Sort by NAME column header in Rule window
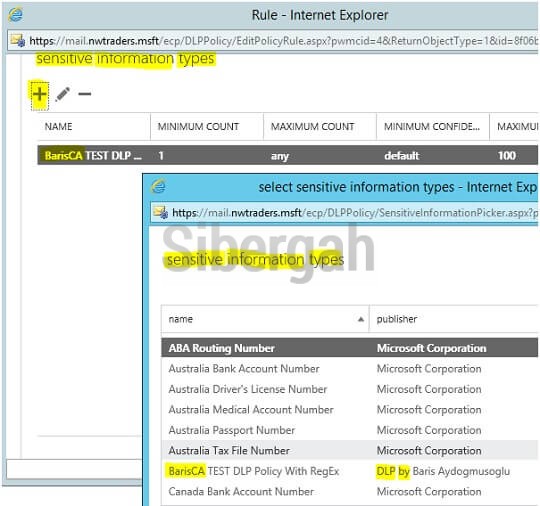Viewport: 540px width, 506px height. (94, 126)
